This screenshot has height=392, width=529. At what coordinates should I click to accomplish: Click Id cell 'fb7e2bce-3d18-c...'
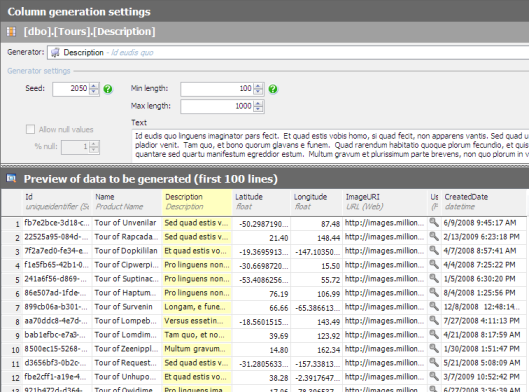[57, 223]
